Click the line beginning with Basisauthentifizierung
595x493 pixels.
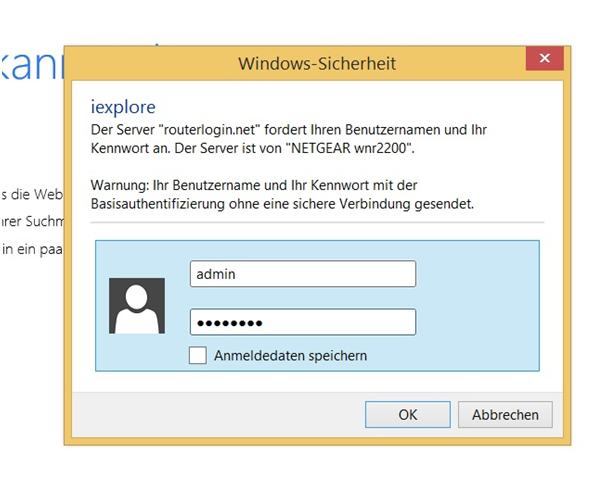[x=282, y=204]
